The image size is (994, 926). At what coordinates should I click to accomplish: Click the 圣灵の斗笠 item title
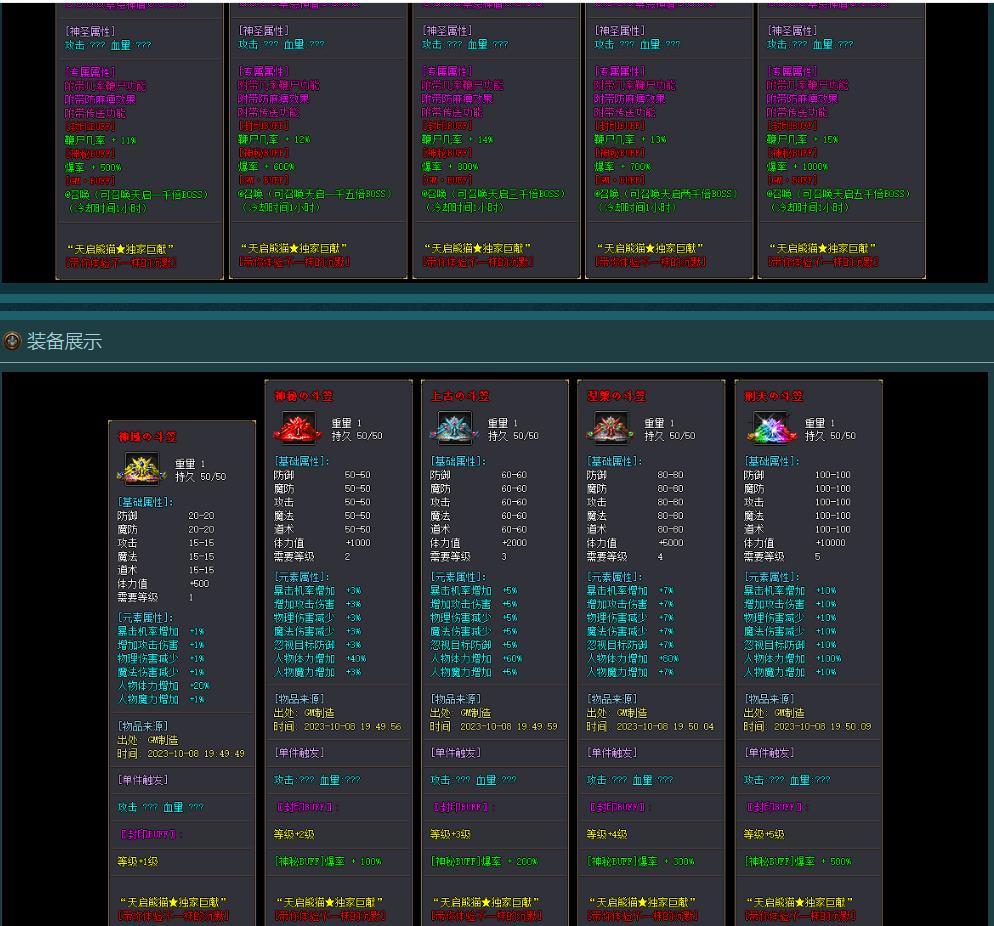coord(616,396)
